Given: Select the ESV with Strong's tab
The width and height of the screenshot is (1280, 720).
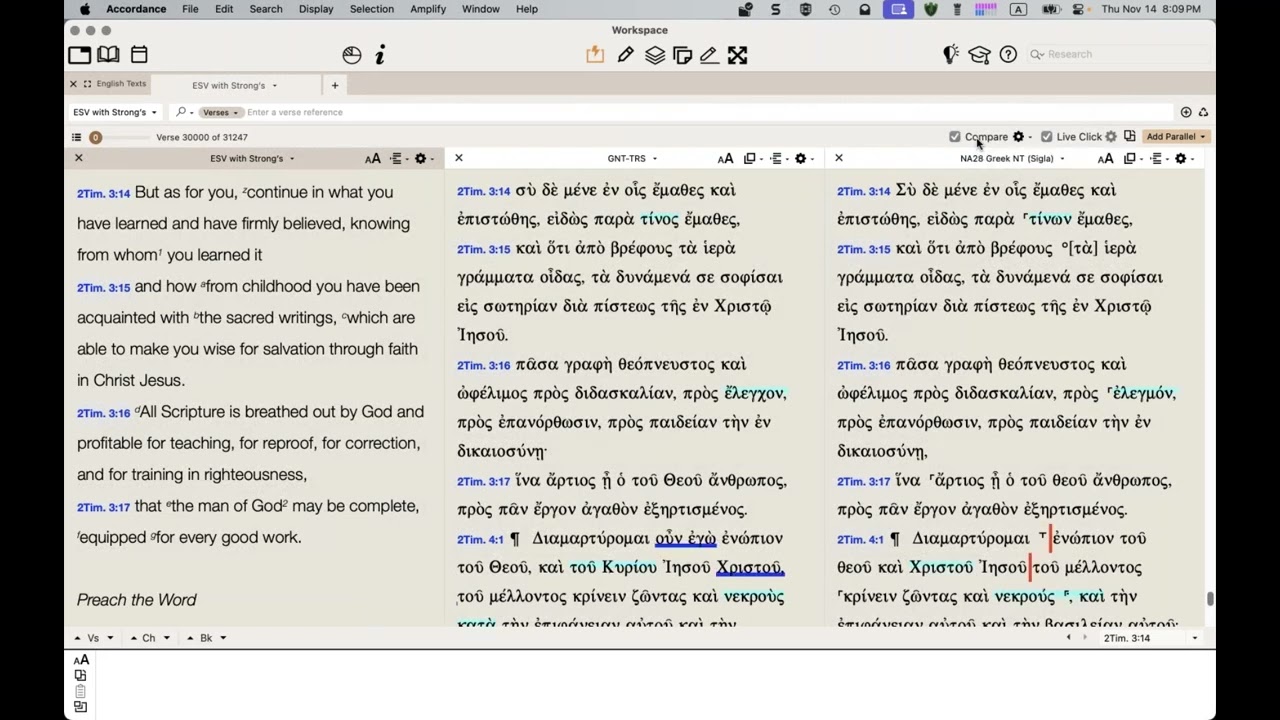Looking at the screenshot, I should click(235, 85).
